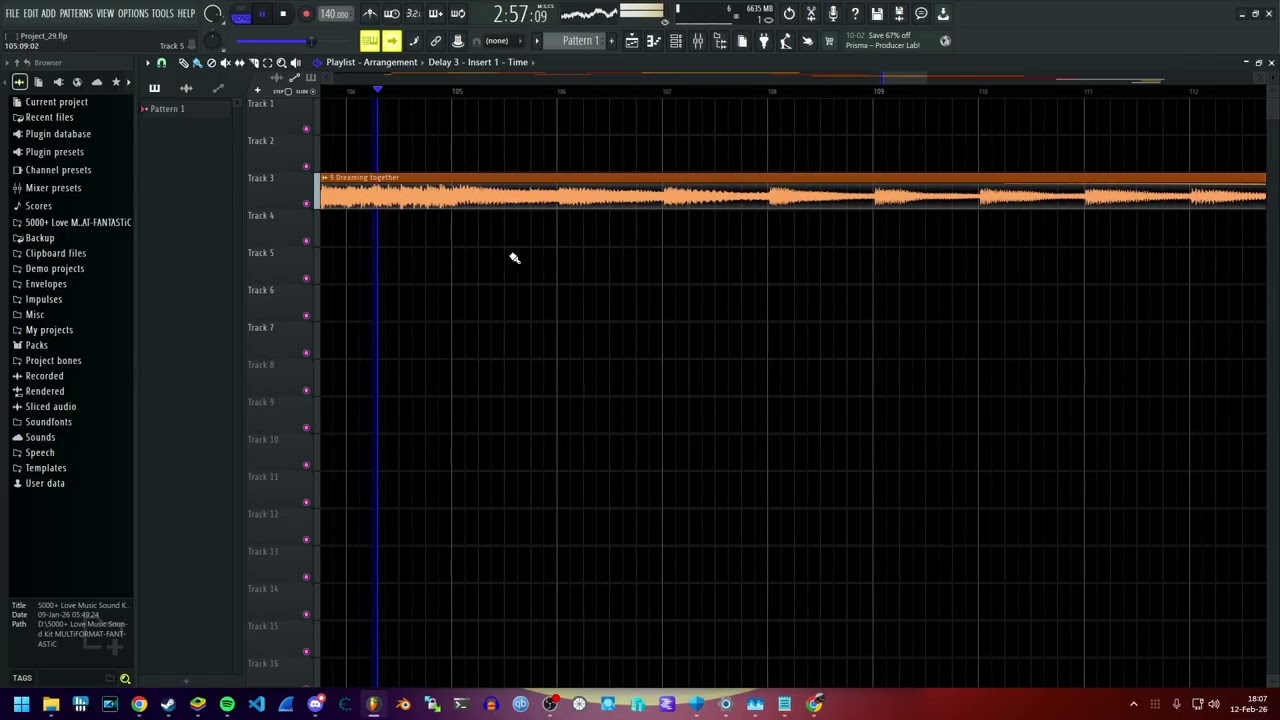Toggle the metronome
Screen dimensions: 1280x720
(x=370, y=14)
